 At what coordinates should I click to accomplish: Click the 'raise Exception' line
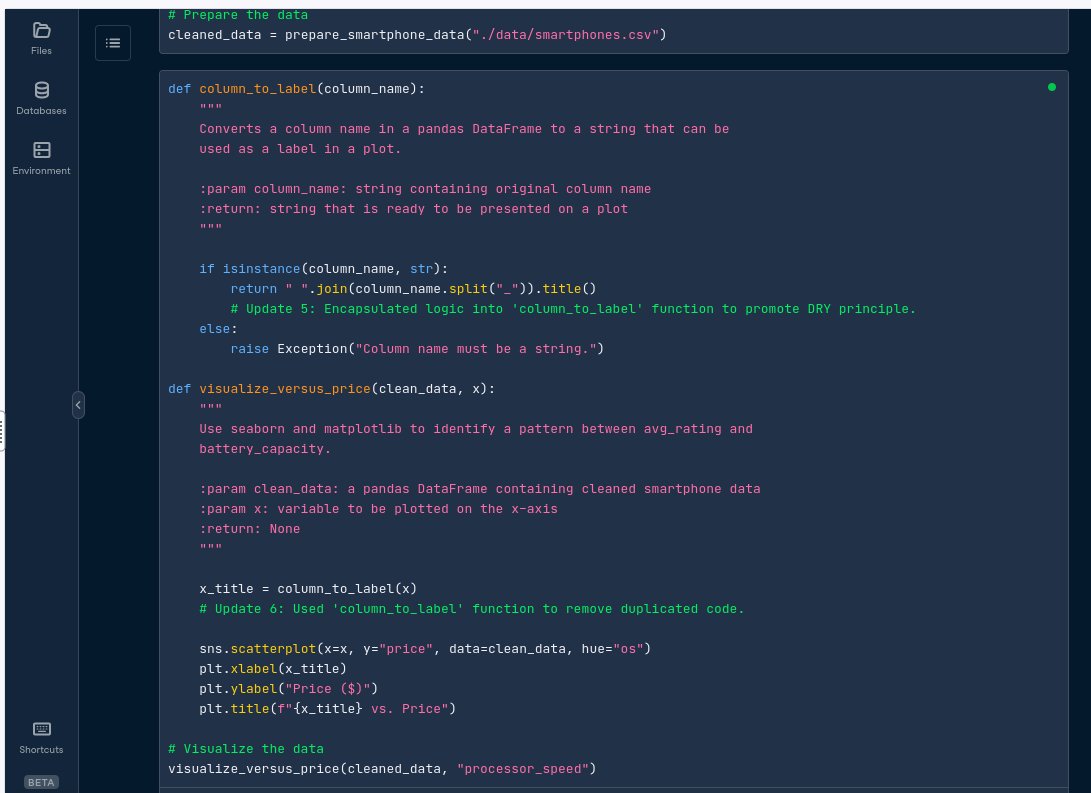pyautogui.click(x=417, y=349)
